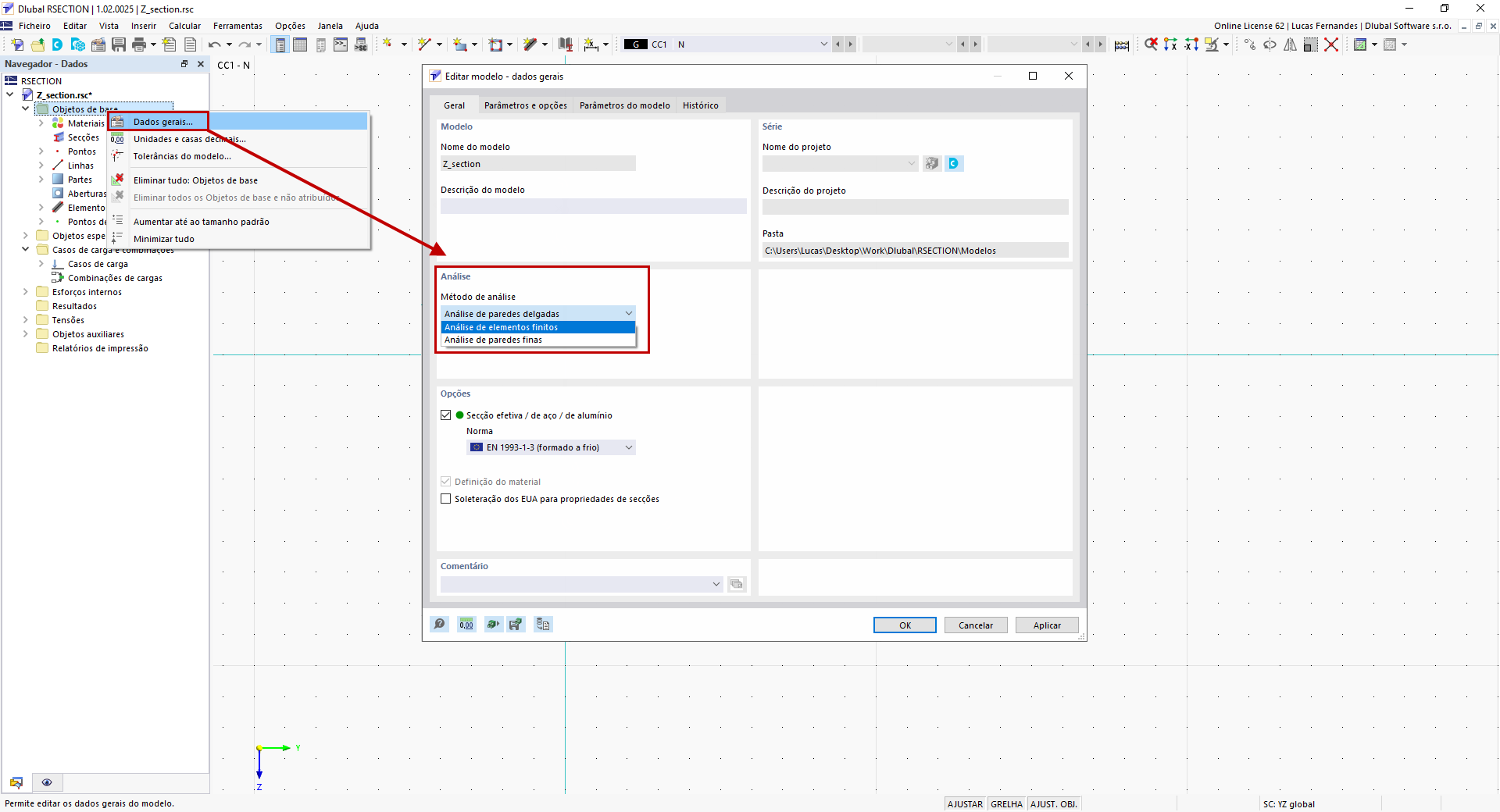Screen dimensions: 1500x812
Task: Toggle the Definição do material checkbox
Action: click(446, 482)
